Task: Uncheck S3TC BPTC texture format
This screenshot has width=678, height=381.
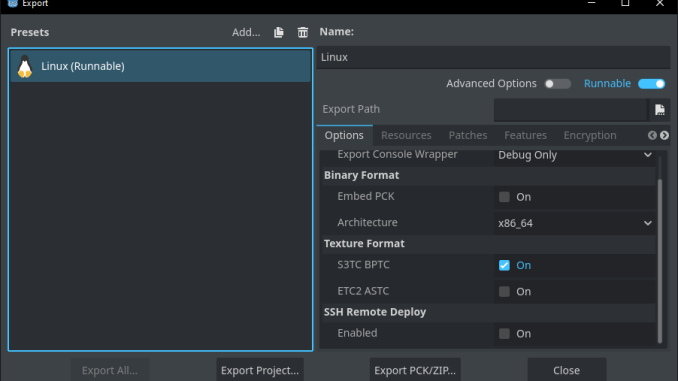Action: coord(504,266)
